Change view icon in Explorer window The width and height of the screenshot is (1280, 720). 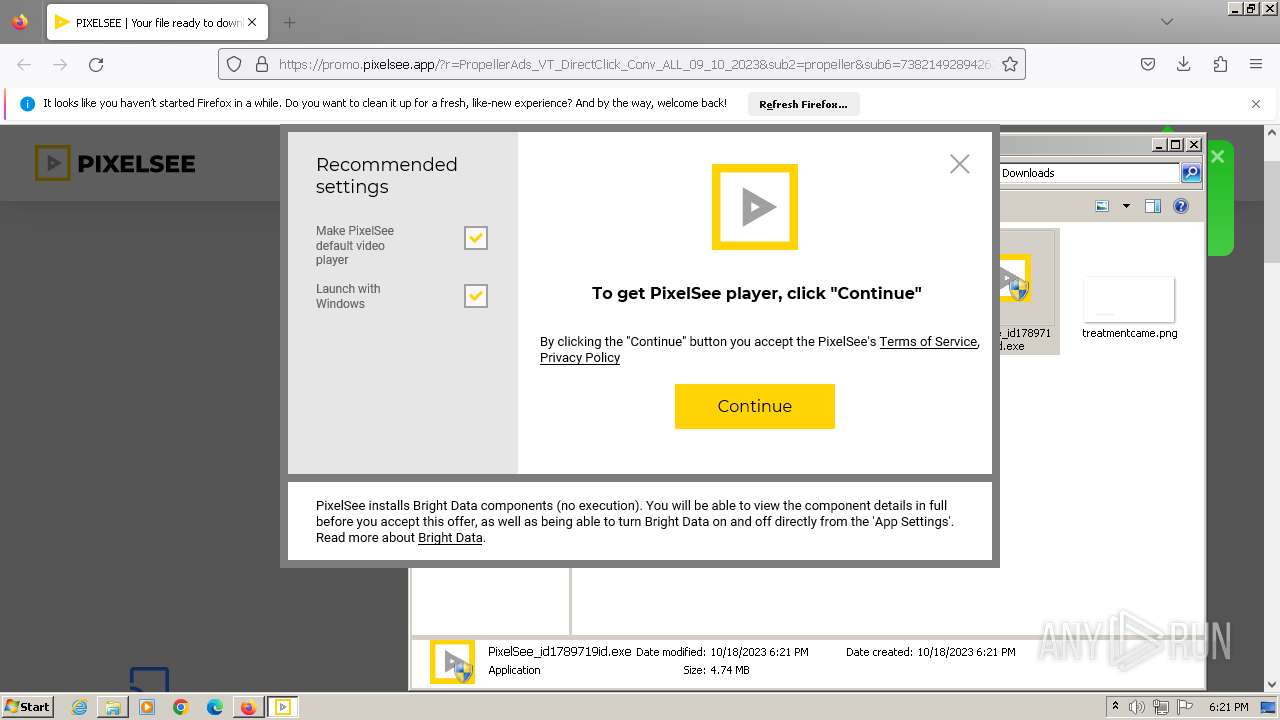coord(1102,206)
